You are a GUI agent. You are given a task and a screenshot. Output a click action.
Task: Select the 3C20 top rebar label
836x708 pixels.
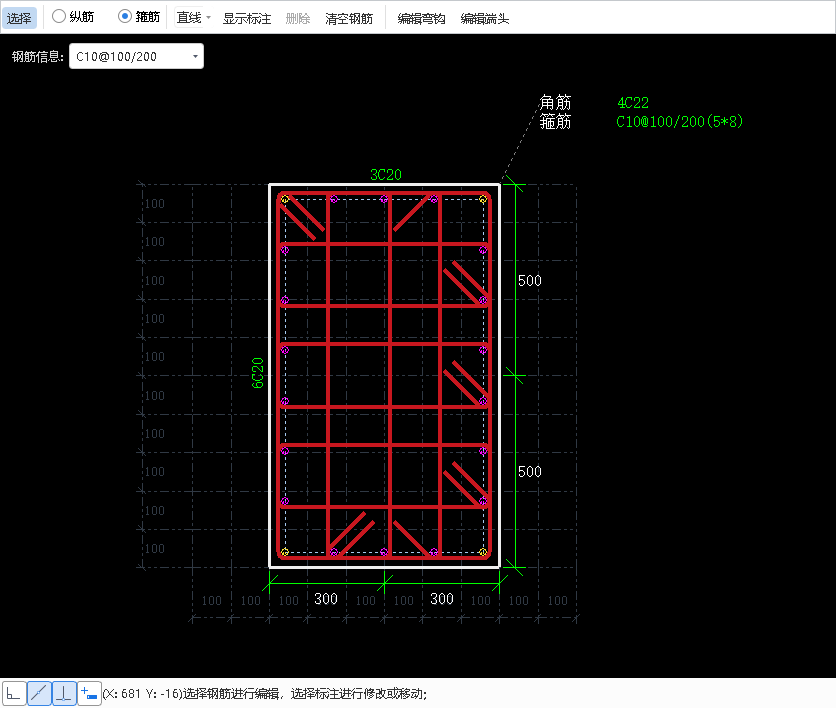pyautogui.click(x=385, y=174)
